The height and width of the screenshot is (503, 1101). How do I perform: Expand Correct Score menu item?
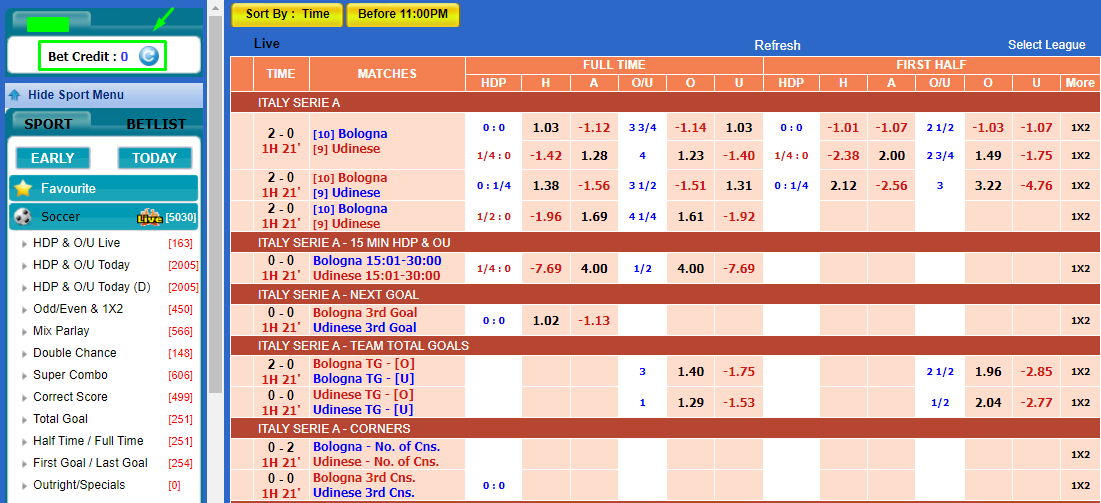point(70,397)
